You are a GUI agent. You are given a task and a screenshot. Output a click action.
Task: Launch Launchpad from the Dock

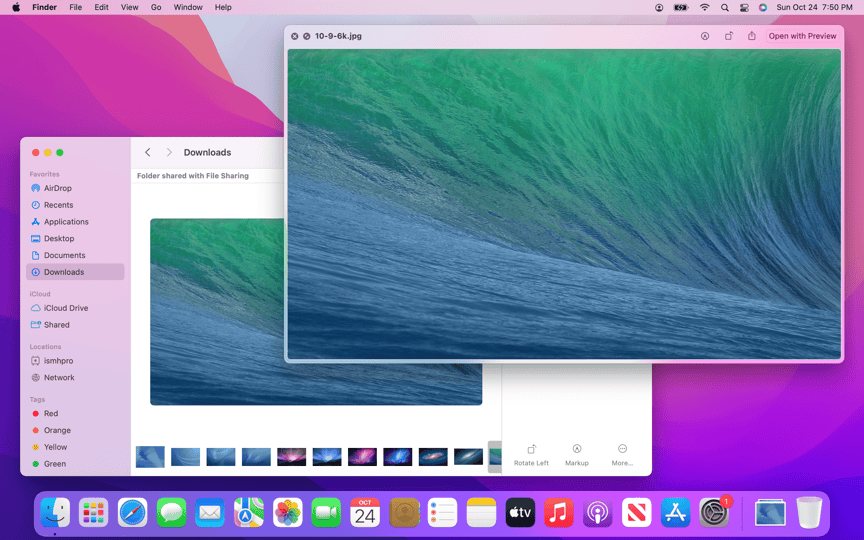pos(94,512)
